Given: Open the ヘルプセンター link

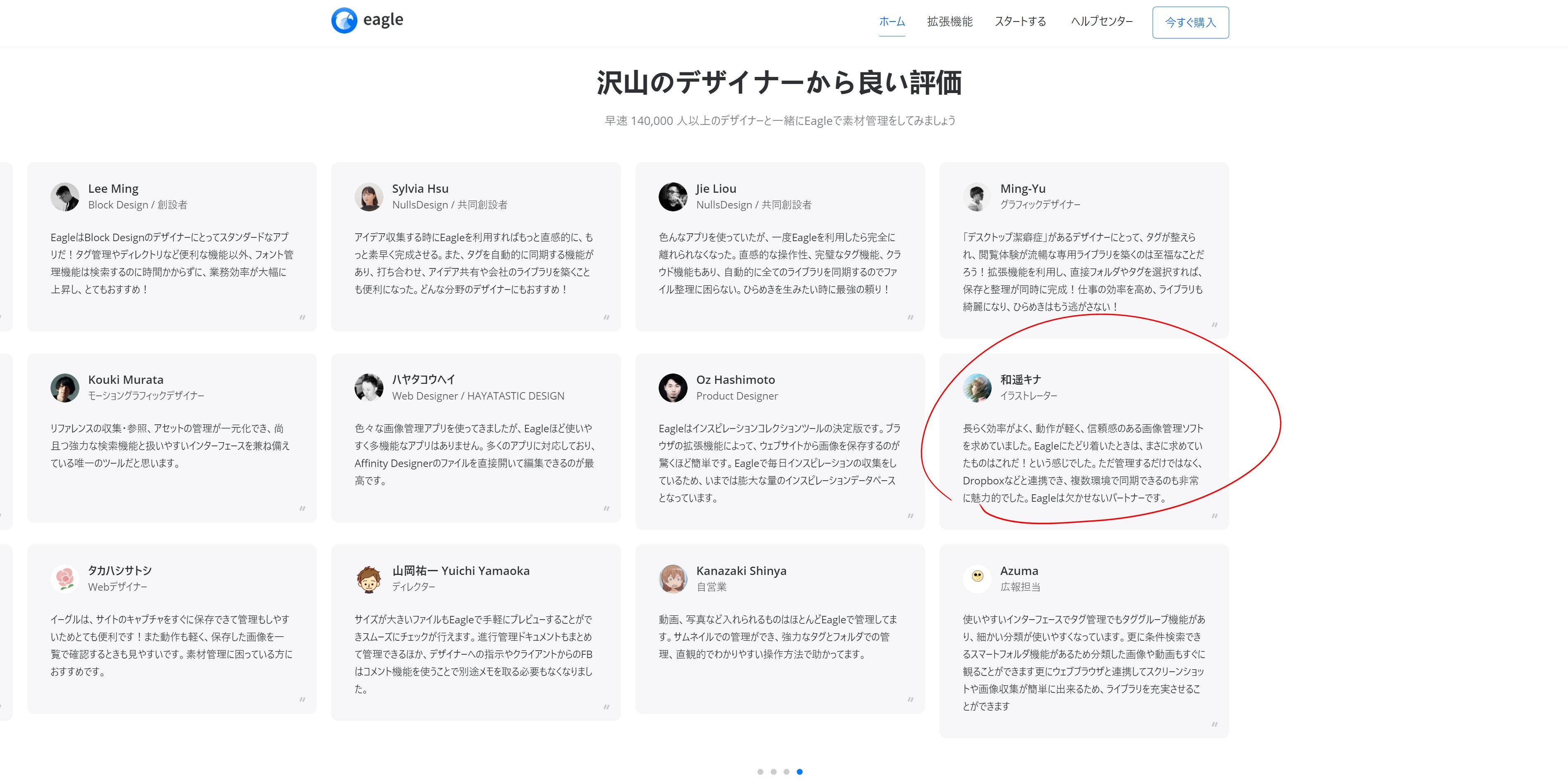Looking at the screenshot, I should tap(1102, 22).
